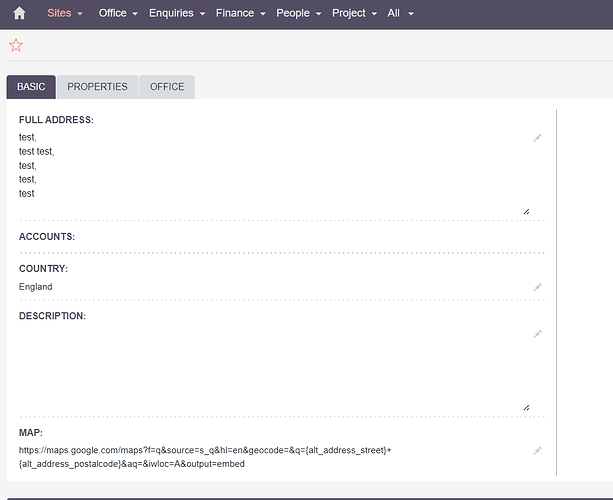Open the OFFICE tab
Viewport: 613px width, 500px height.
[x=167, y=87]
